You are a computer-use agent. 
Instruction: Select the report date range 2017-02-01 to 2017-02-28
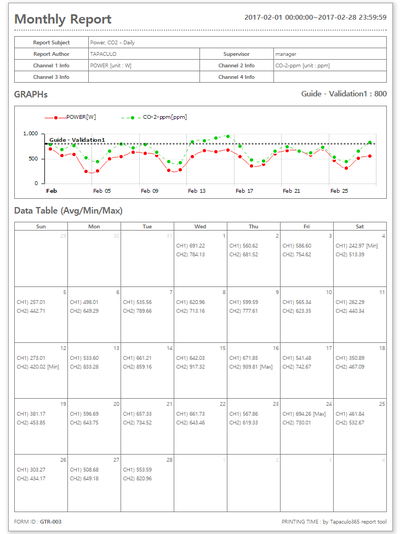click(x=315, y=17)
